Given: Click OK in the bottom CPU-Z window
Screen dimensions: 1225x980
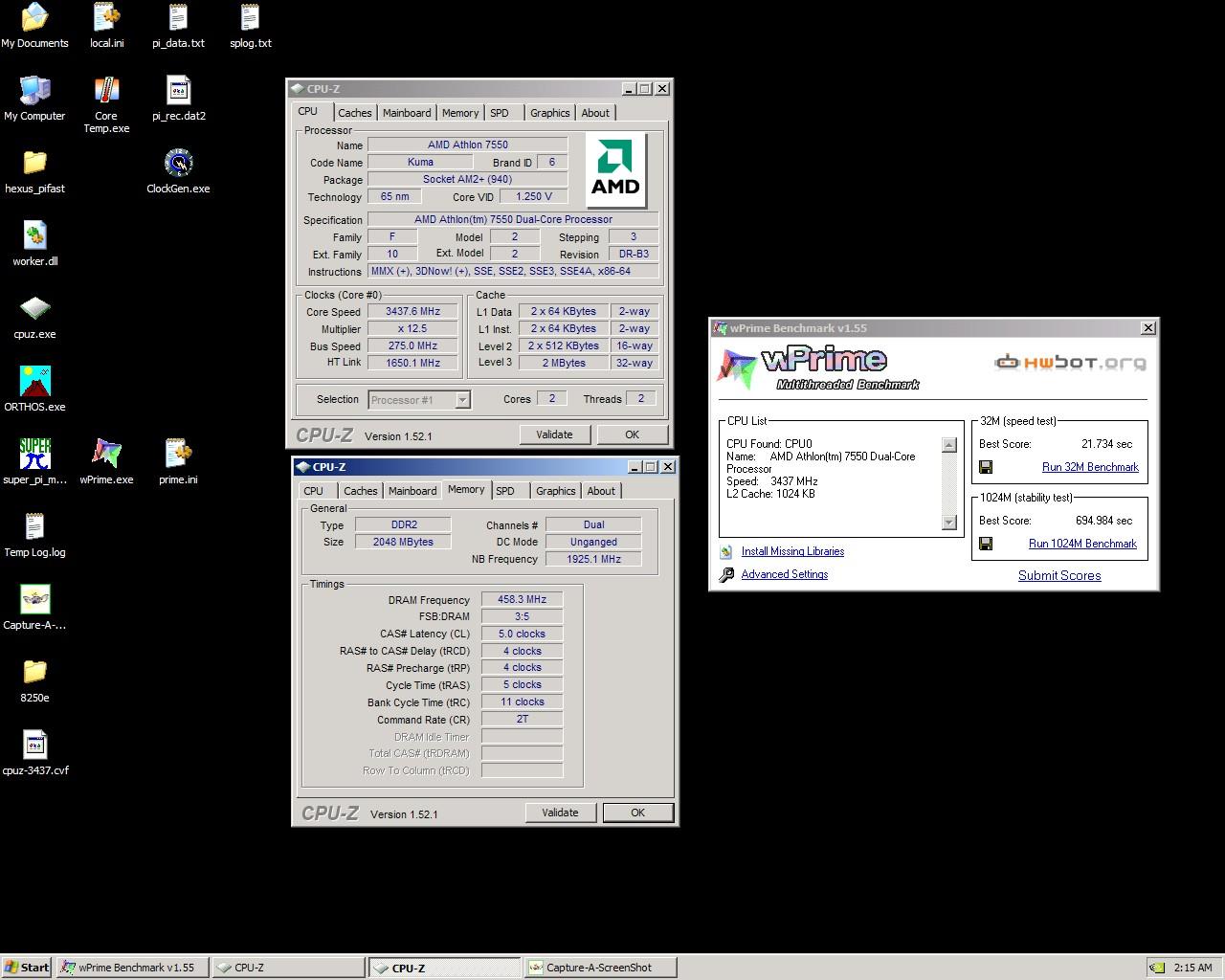Looking at the screenshot, I should click(637, 813).
